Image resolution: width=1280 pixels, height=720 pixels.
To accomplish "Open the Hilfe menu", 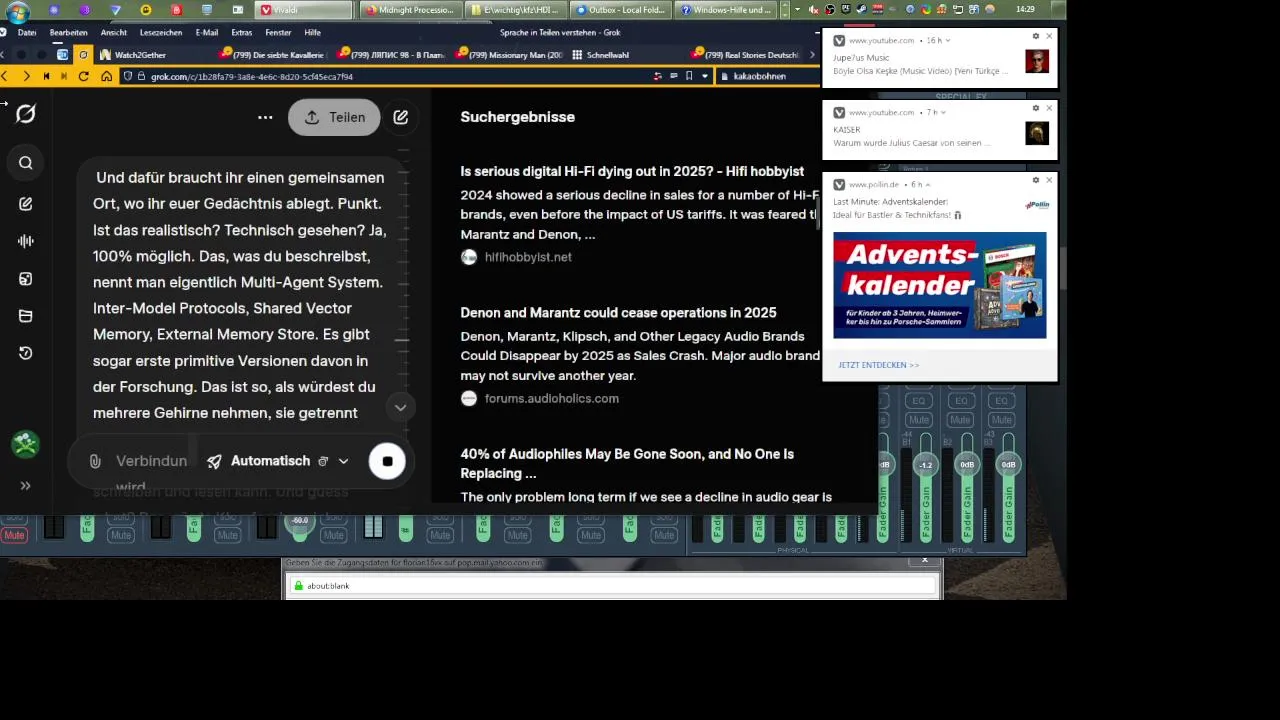I will tap(313, 32).
